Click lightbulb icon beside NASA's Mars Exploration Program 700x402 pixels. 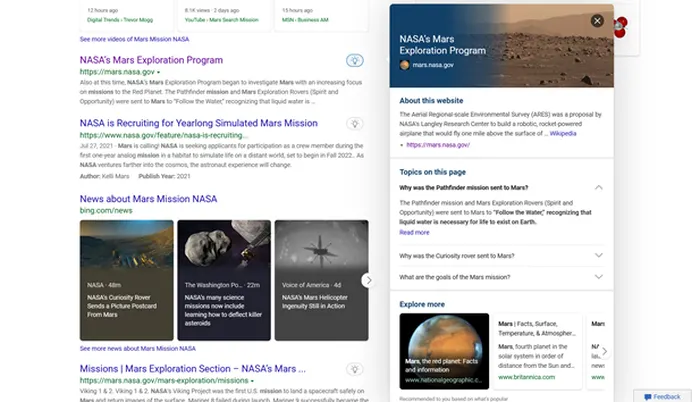tap(354, 61)
